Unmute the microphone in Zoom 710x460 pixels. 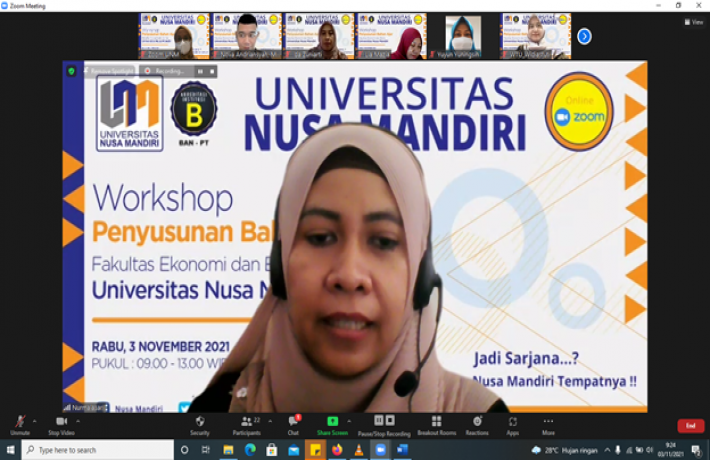[20, 425]
